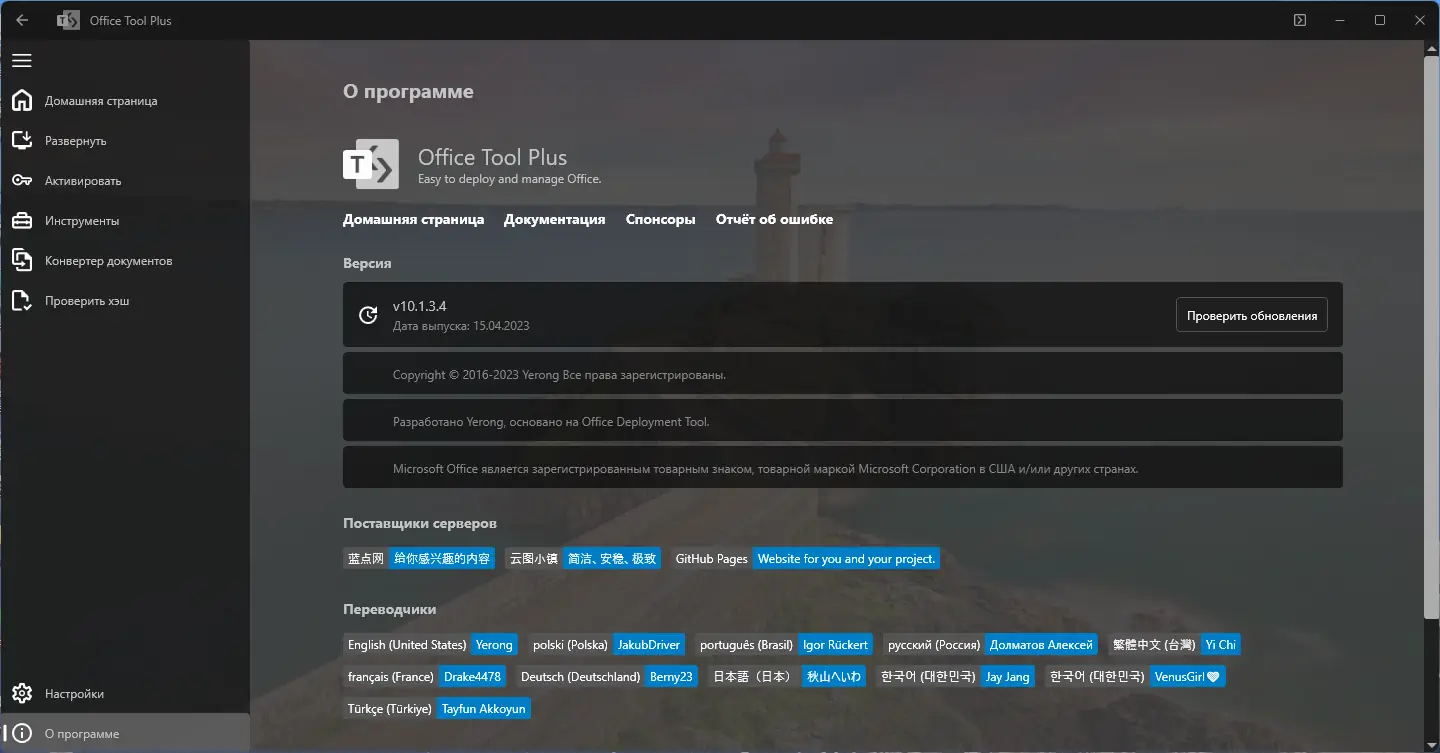Click the 蓝点网 server provider badge
1440x753 pixels.
419,559
